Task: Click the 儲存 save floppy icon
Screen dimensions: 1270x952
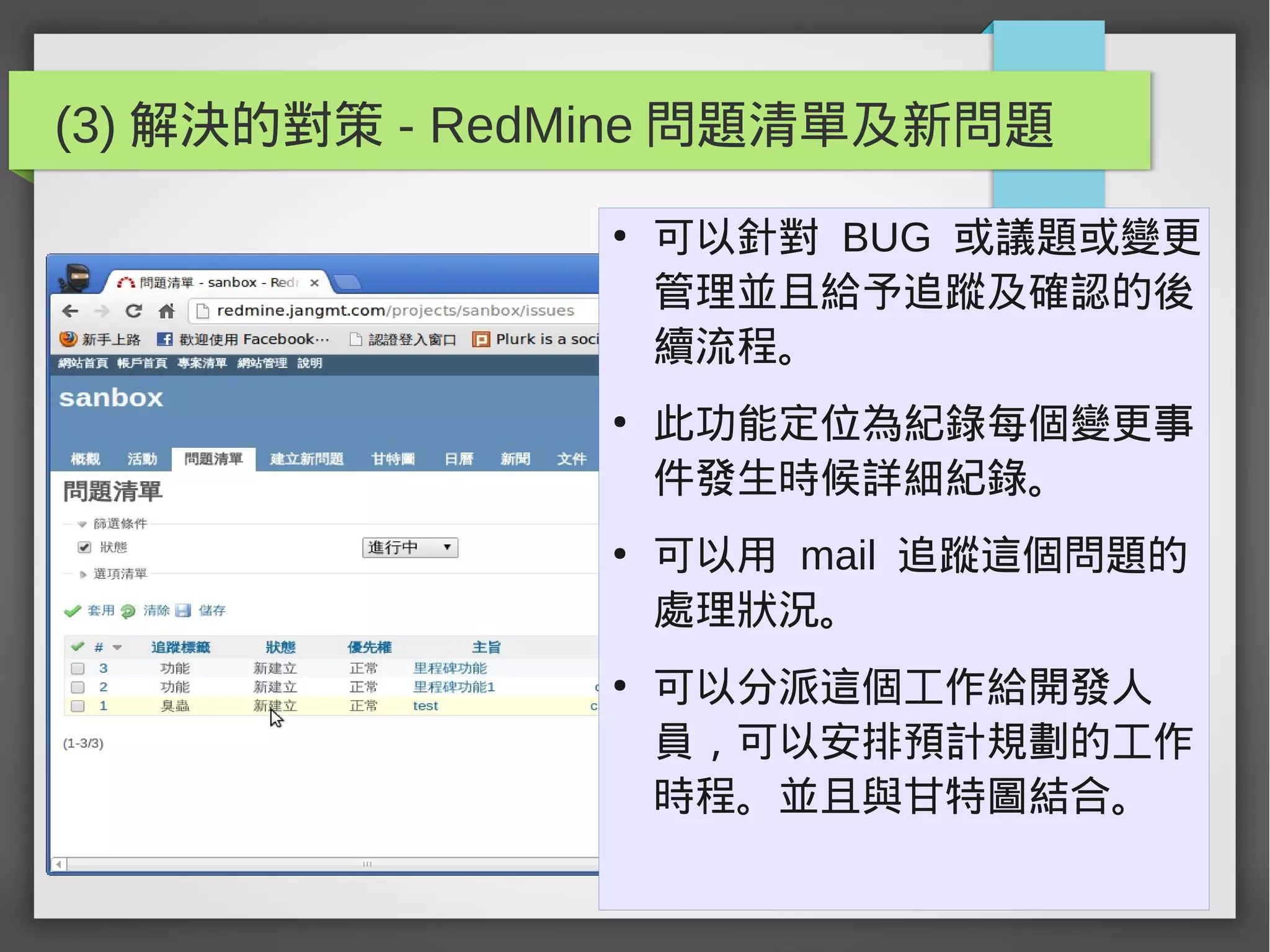Action: point(183,611)
